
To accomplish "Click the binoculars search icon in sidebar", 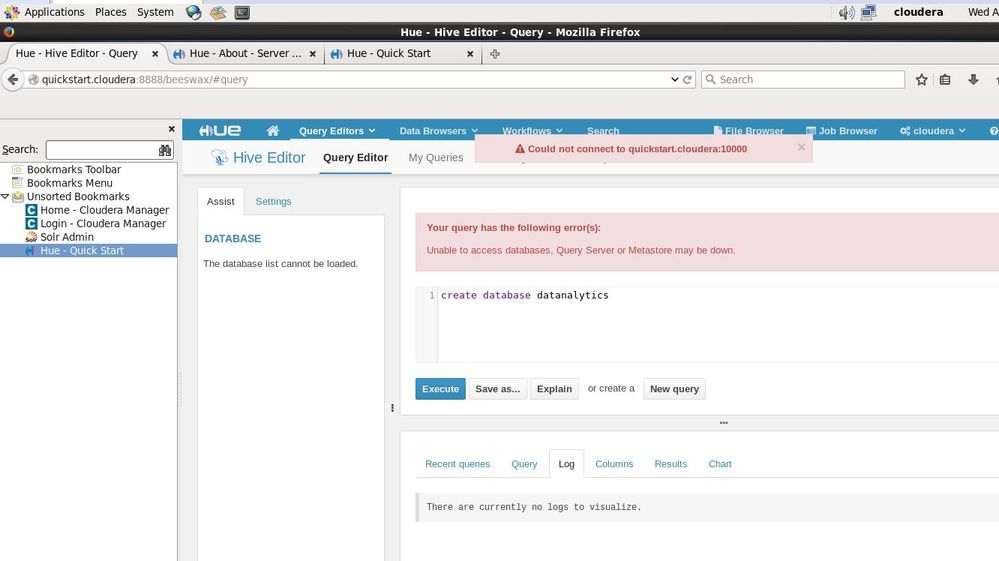I will pyautogui.click(x=165, y=150).
